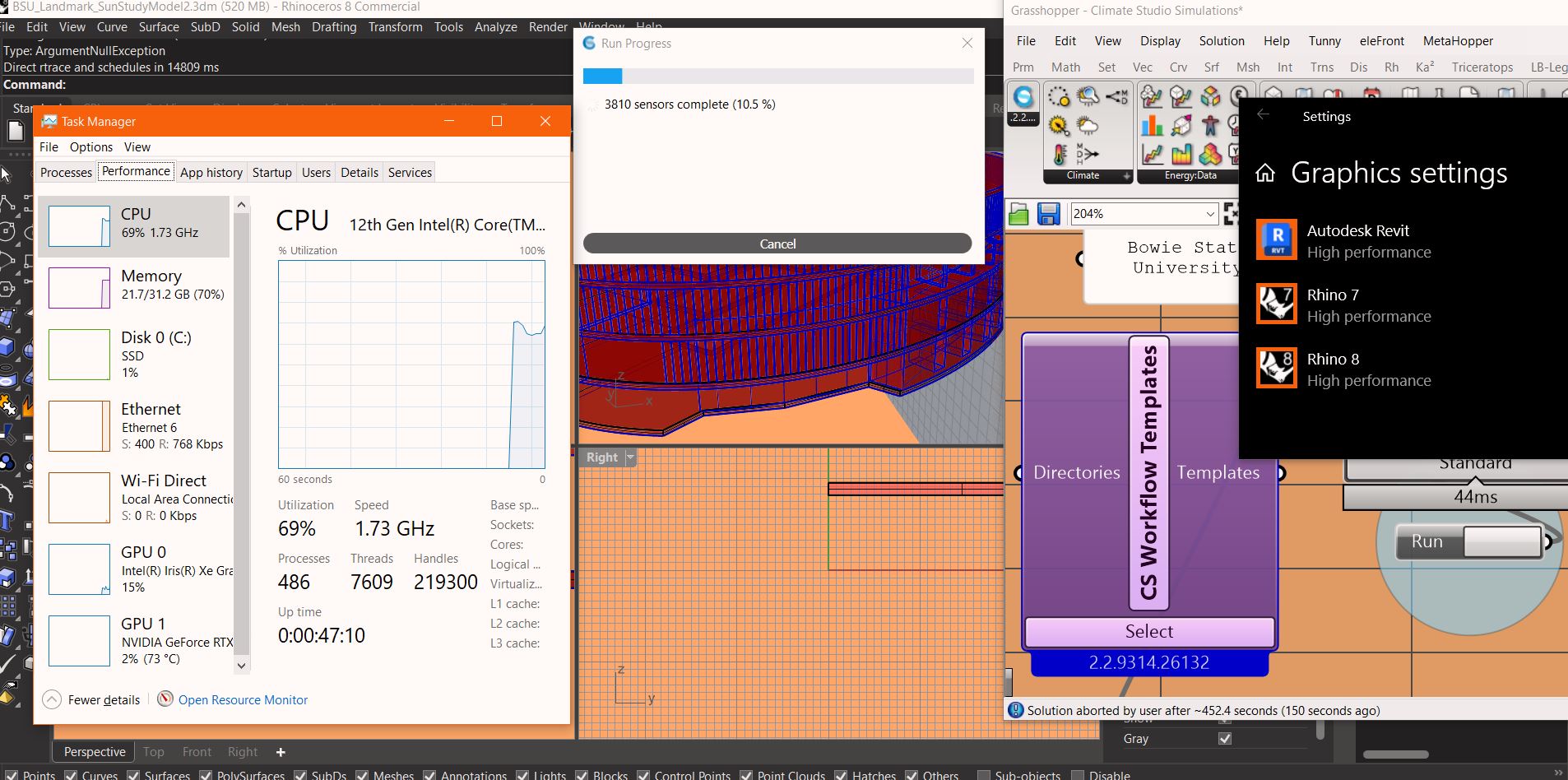Click the exploded colored cube icon in Energy:Data
The image size is (1568, 780).
(x=1210, y=97)
